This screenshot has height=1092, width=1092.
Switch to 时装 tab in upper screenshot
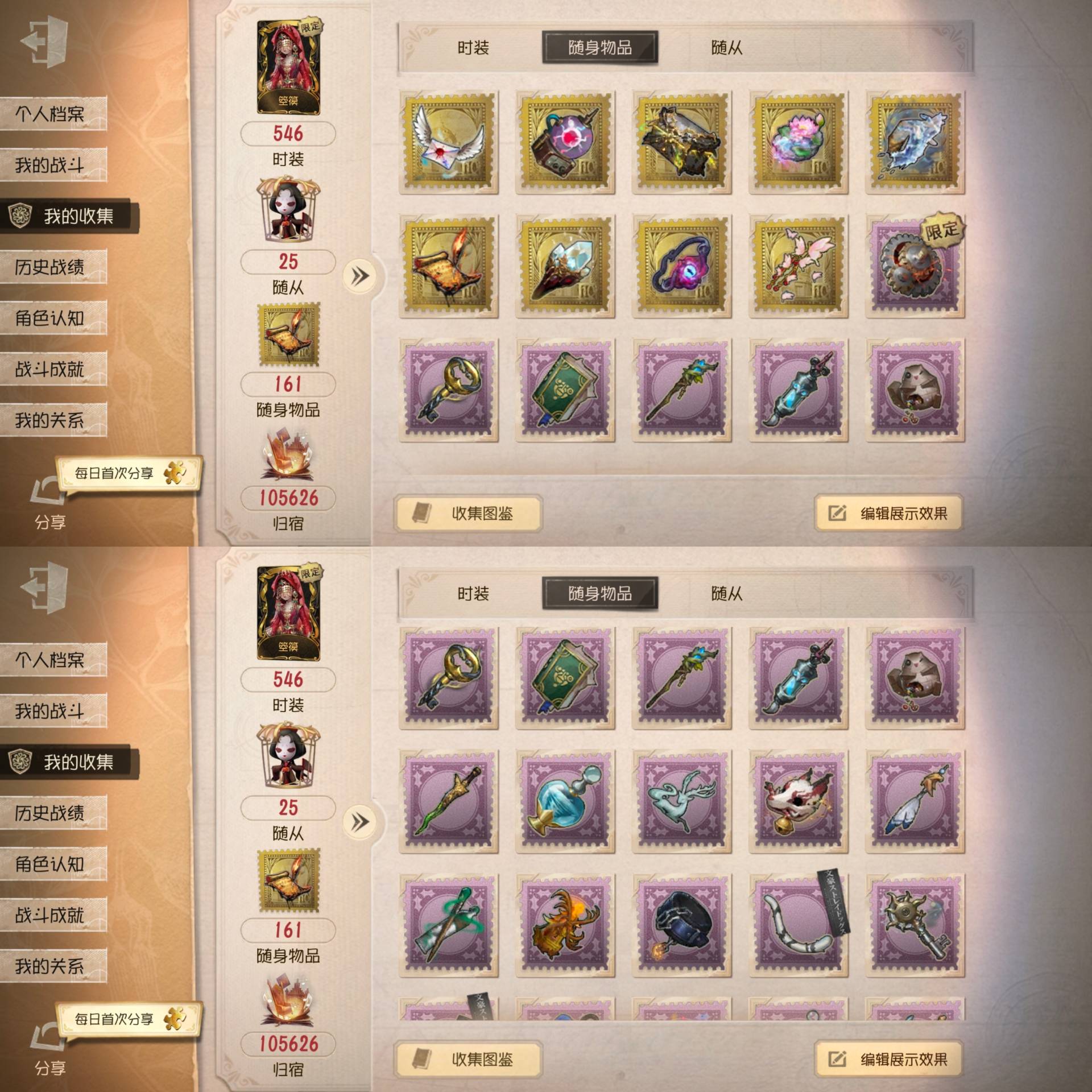point(473,48)
